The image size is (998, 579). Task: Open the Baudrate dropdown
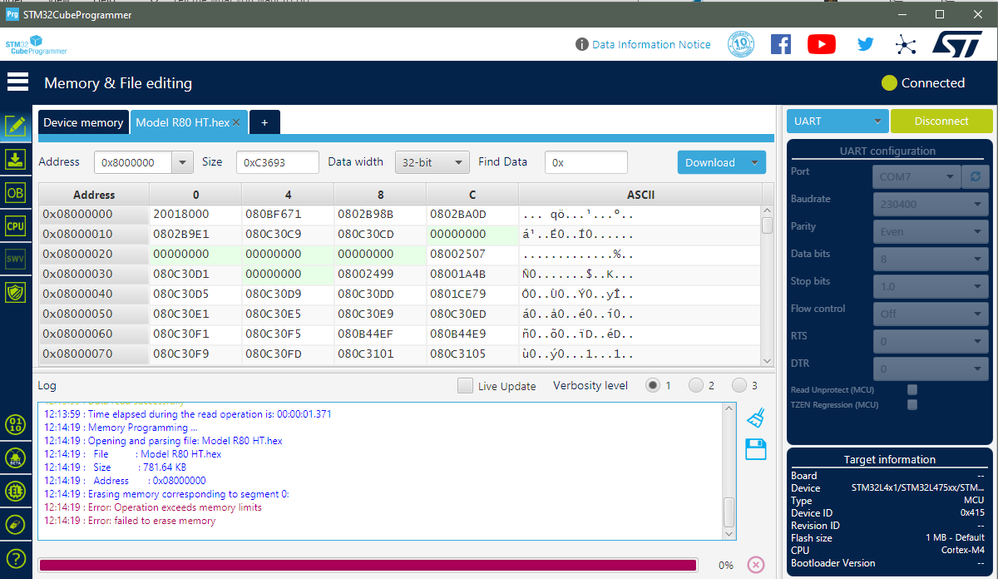[930, 204]
